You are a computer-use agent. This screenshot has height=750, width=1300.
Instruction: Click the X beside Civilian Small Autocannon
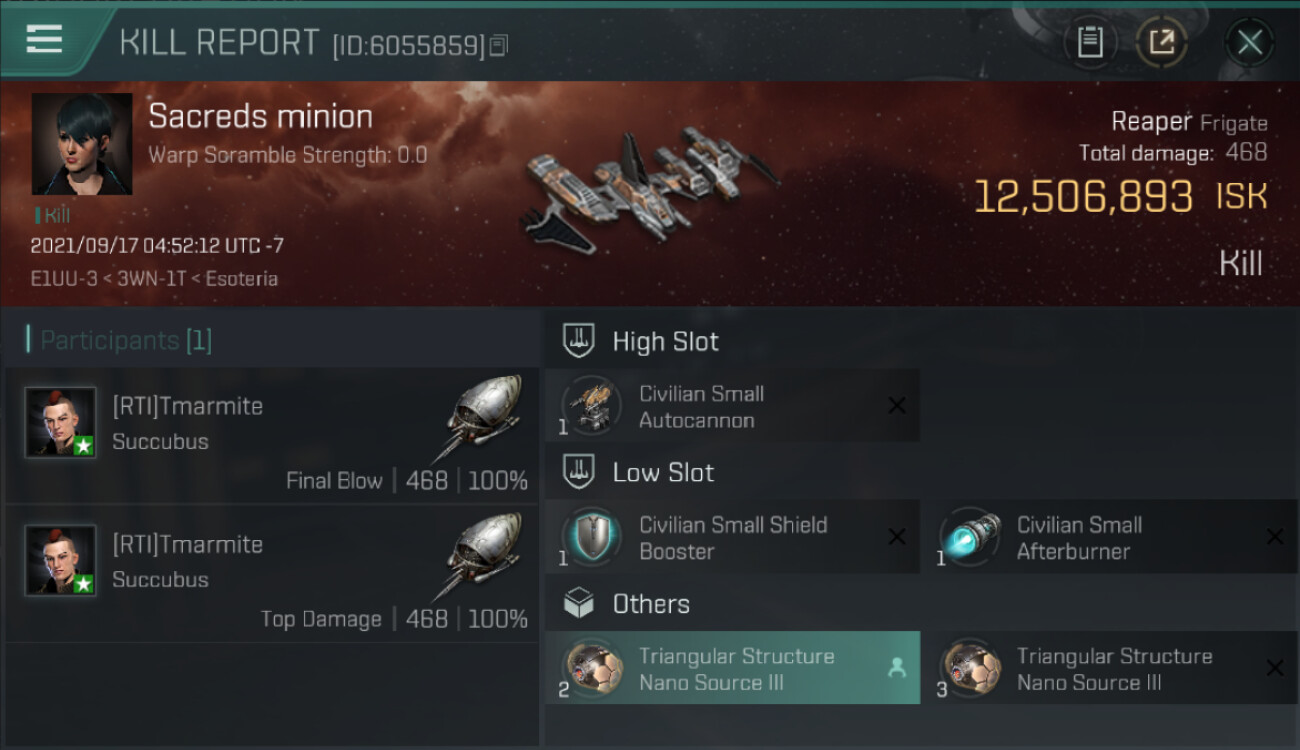tap(897, 406)
